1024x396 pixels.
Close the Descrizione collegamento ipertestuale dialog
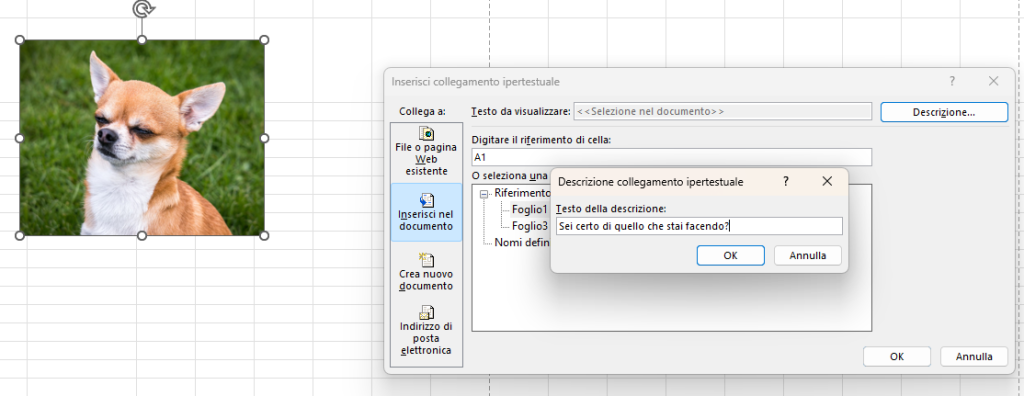coord(827,182)
